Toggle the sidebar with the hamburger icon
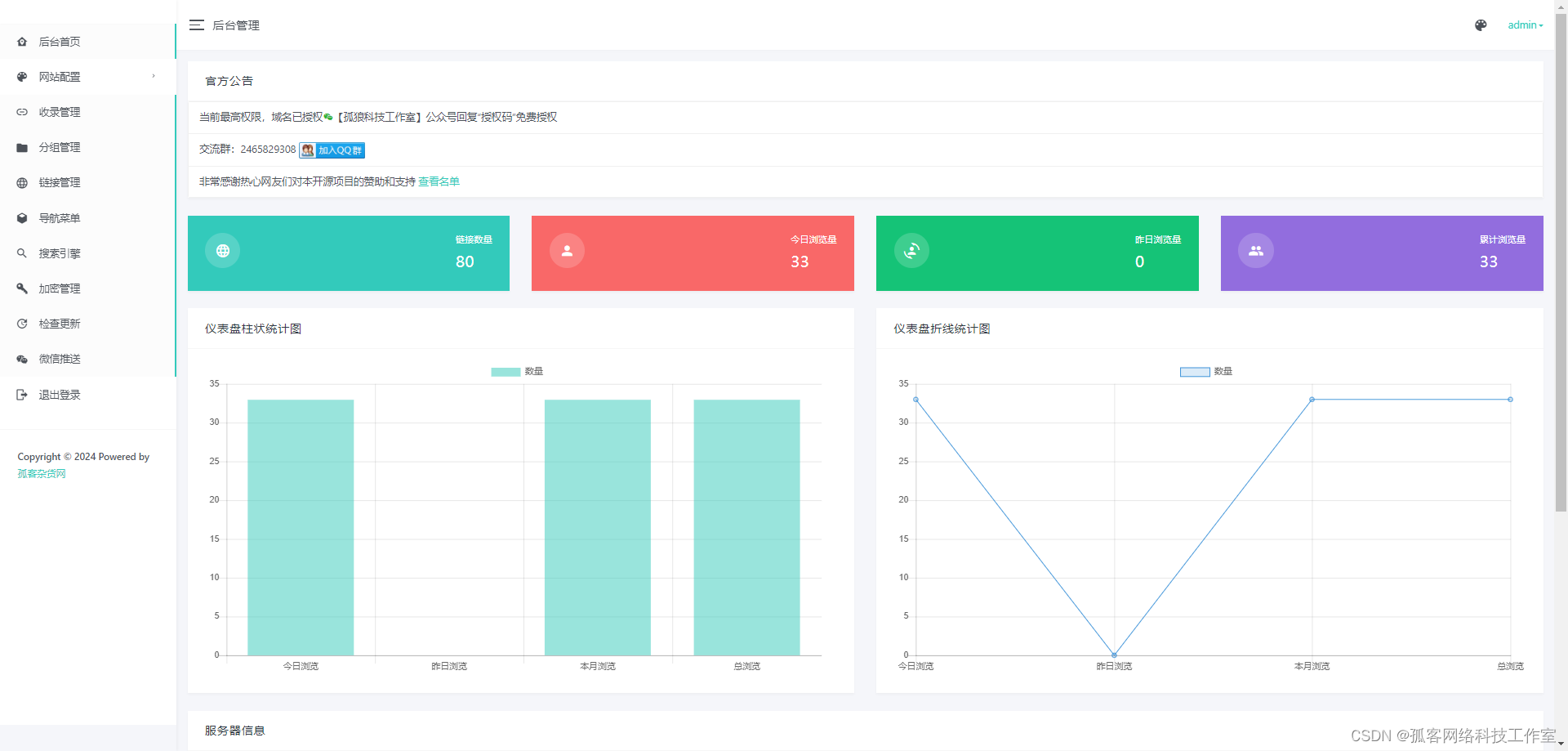Image resolution: width=1568 pixels, height=751 pixels. (197, 25)
